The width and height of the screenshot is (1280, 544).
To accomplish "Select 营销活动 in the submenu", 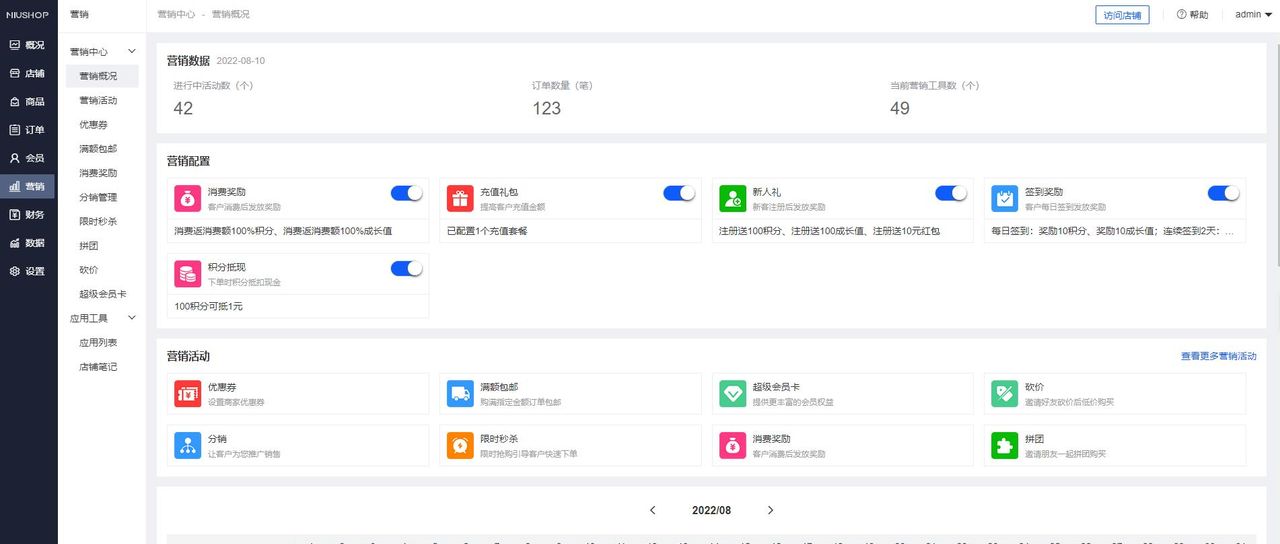I will 98,100.
